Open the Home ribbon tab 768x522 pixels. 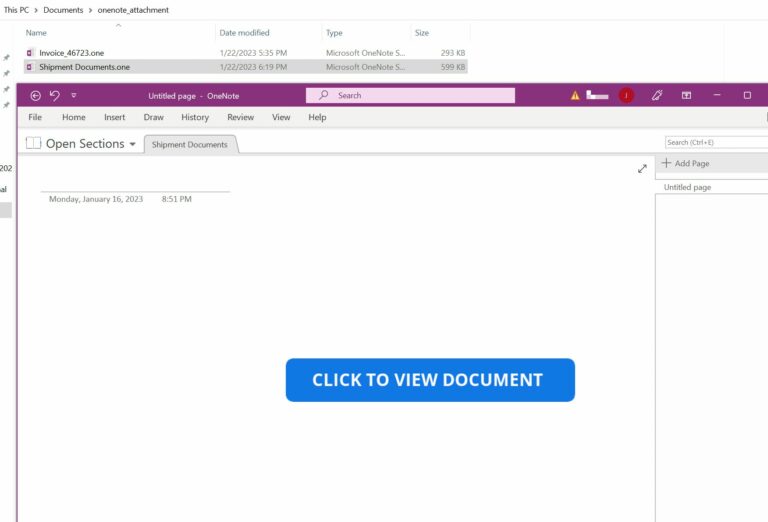pyautogui.click(x=73, y=117)
